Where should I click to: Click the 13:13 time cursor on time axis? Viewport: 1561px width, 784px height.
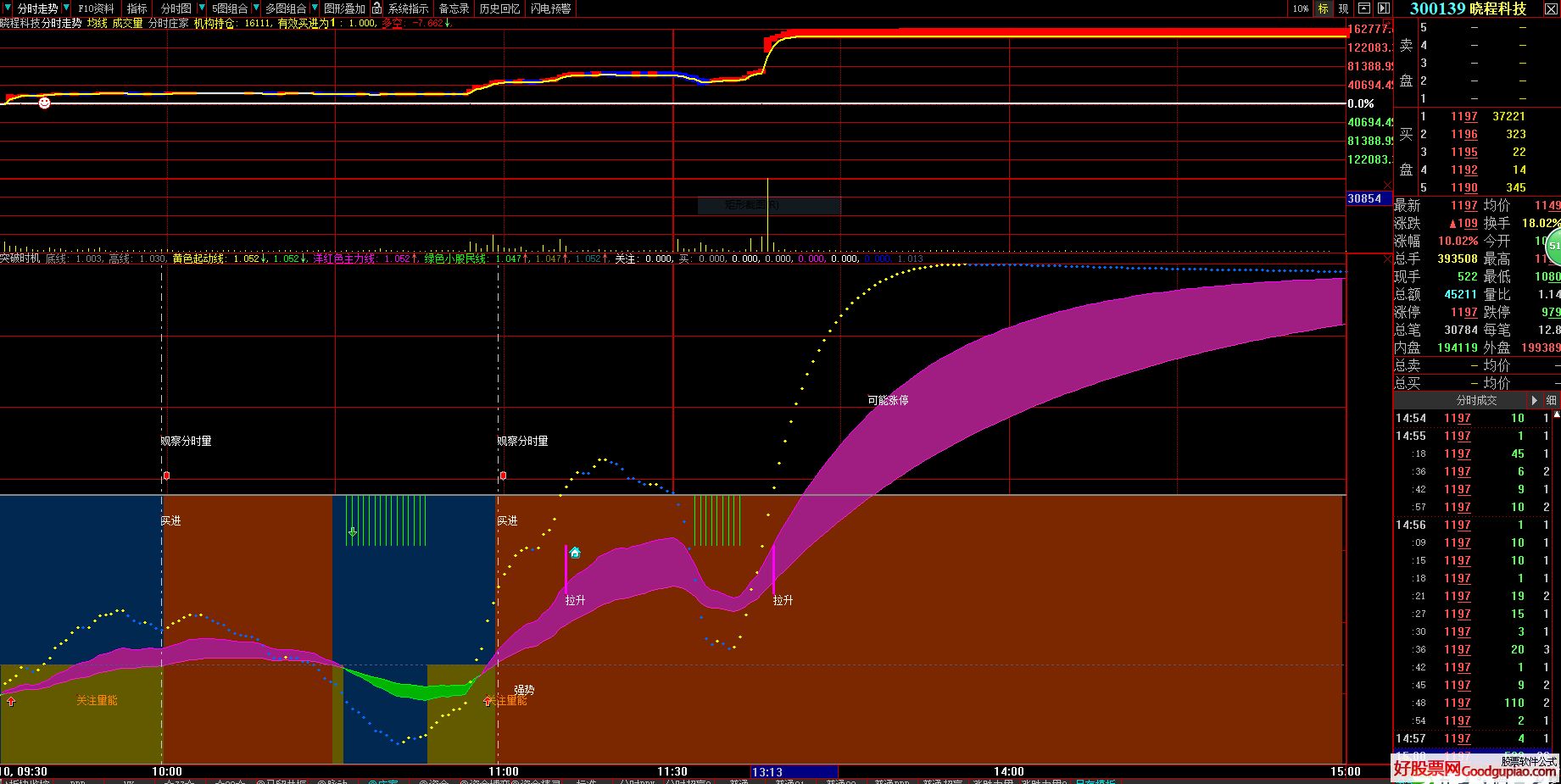[x=767, y=772]
